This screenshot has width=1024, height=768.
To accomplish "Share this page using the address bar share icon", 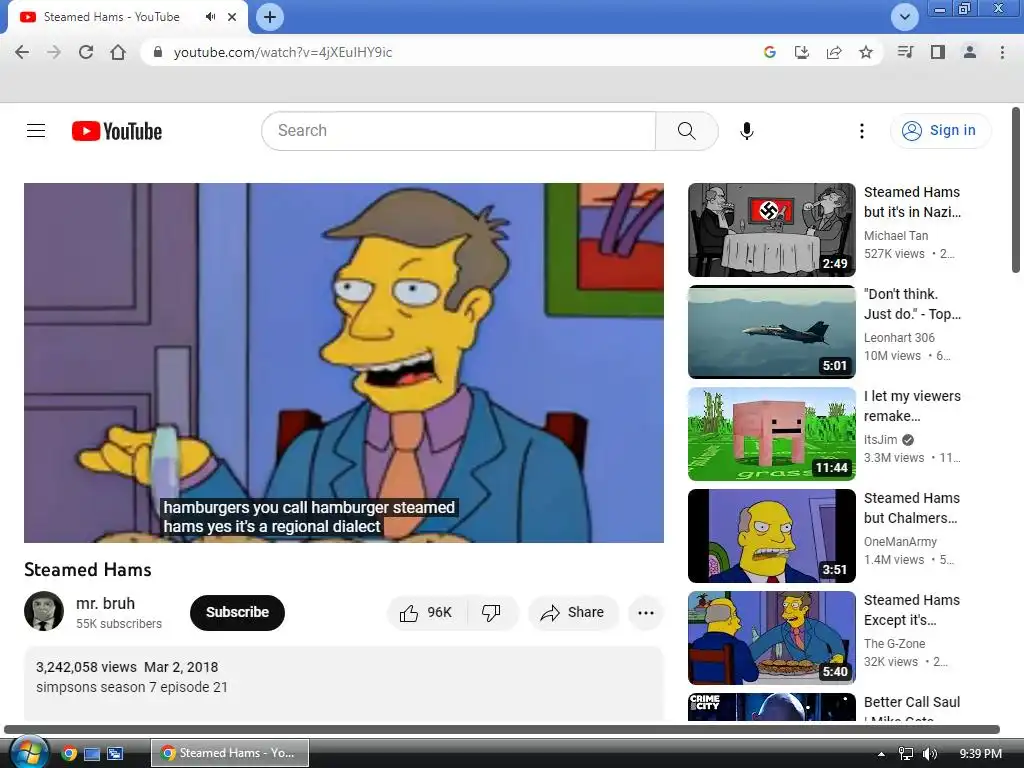I will [x=834, y=52].
